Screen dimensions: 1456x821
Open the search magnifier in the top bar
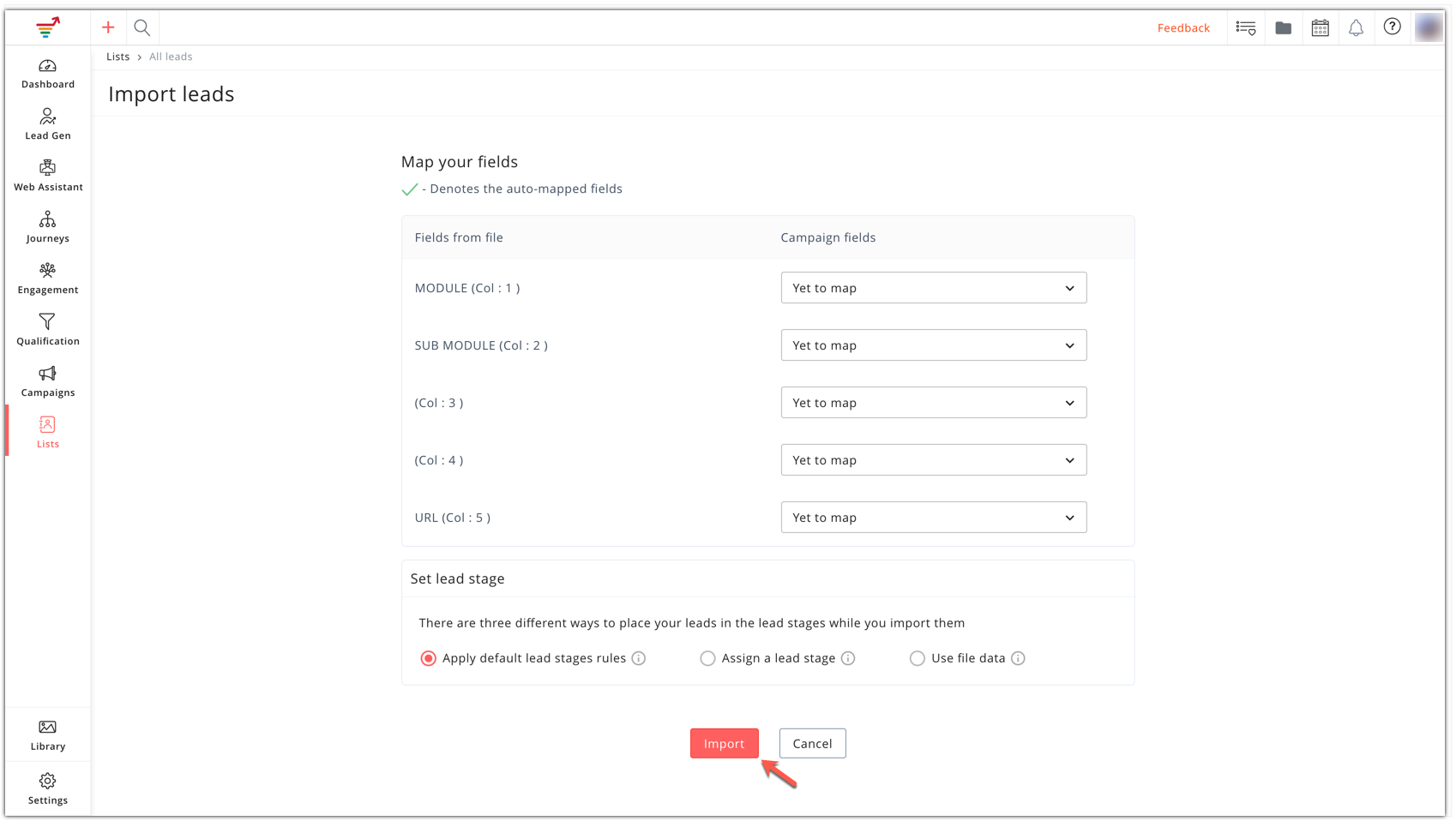(142, 27)
